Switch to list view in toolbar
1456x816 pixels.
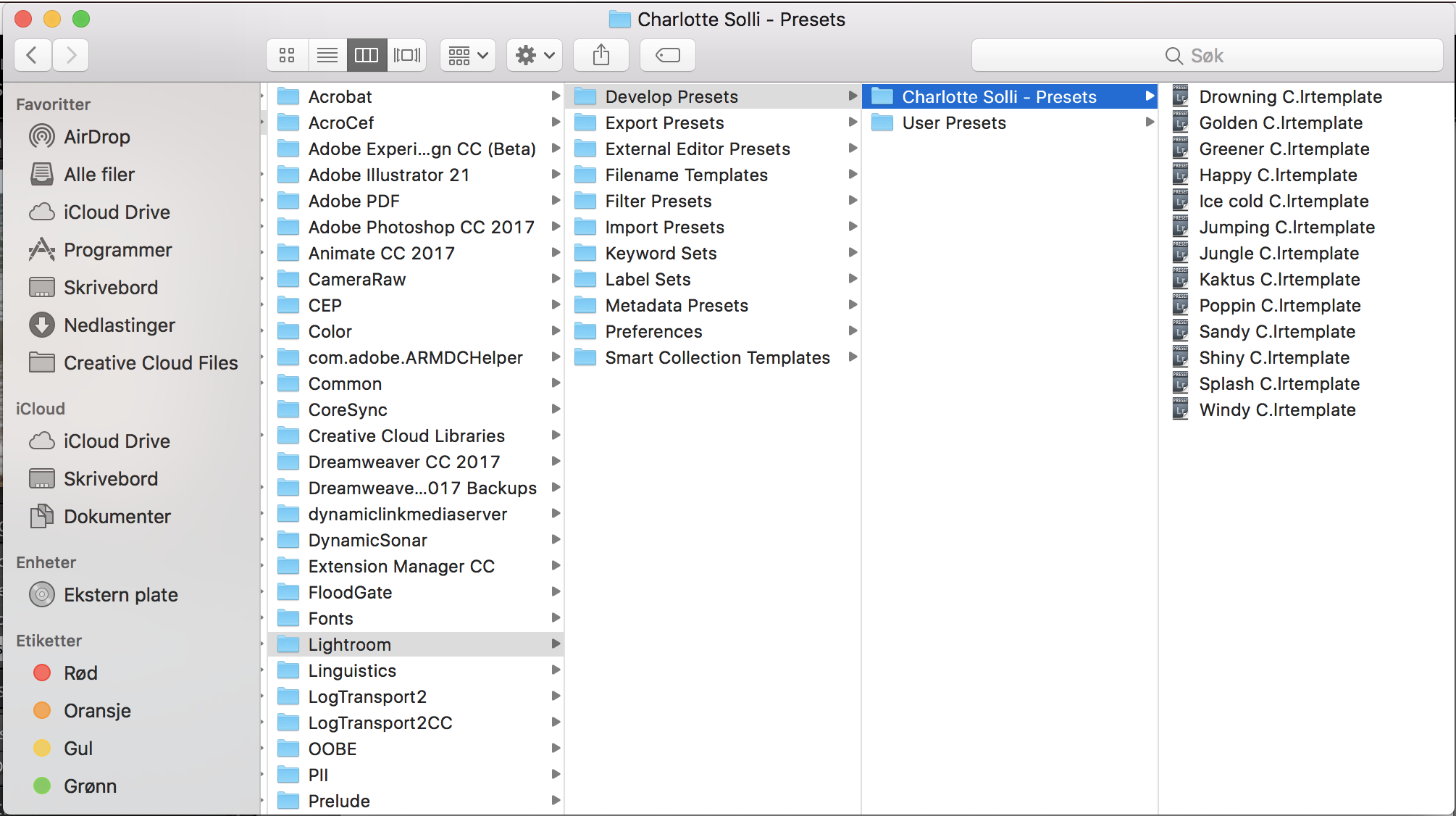327,55
